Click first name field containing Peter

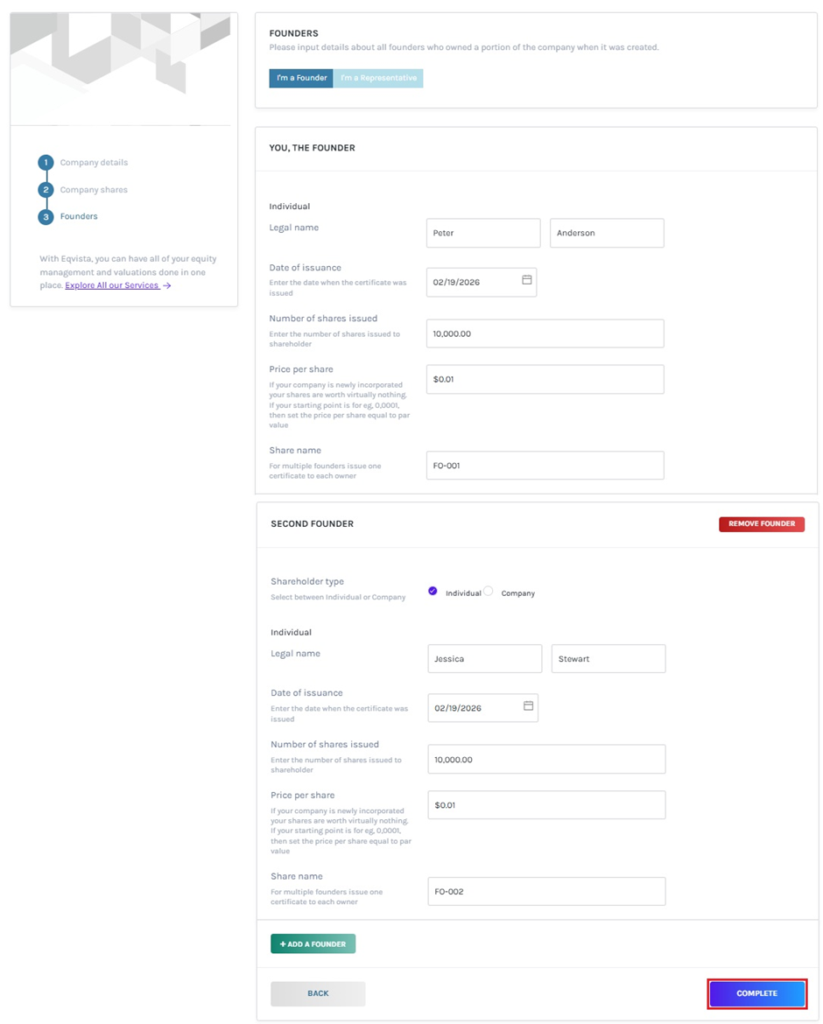[x=483, y=233]
